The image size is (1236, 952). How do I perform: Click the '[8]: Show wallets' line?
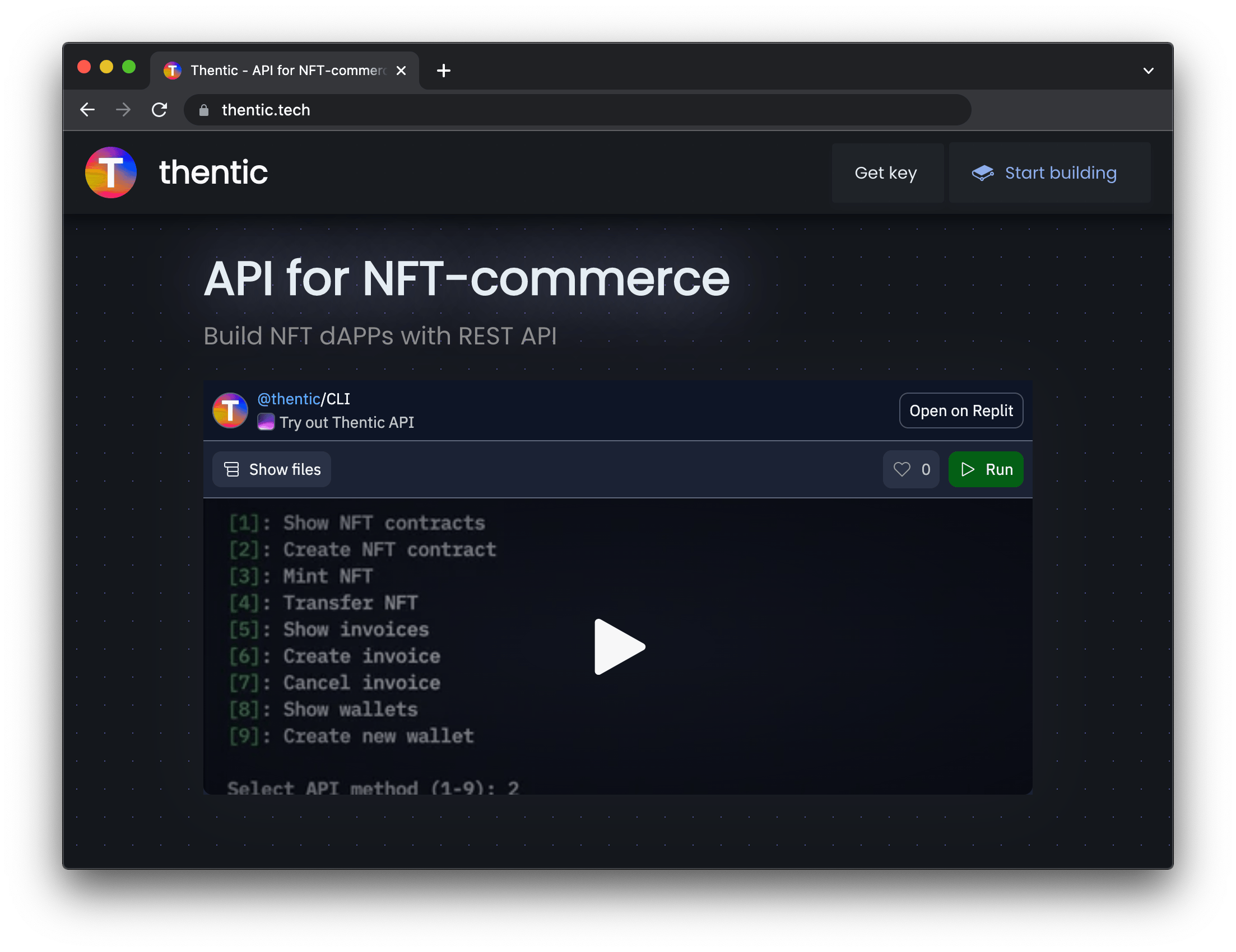[323, 710]
